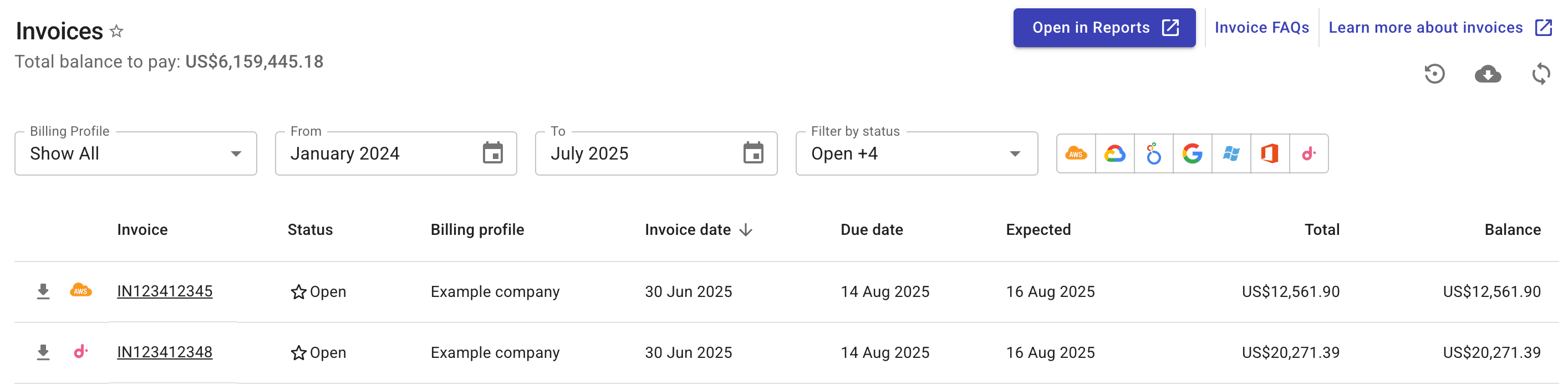The image size is (1568, 390).
Task: Click the pink DoiT provider filter icon
Action: (x=1309, y=153)
